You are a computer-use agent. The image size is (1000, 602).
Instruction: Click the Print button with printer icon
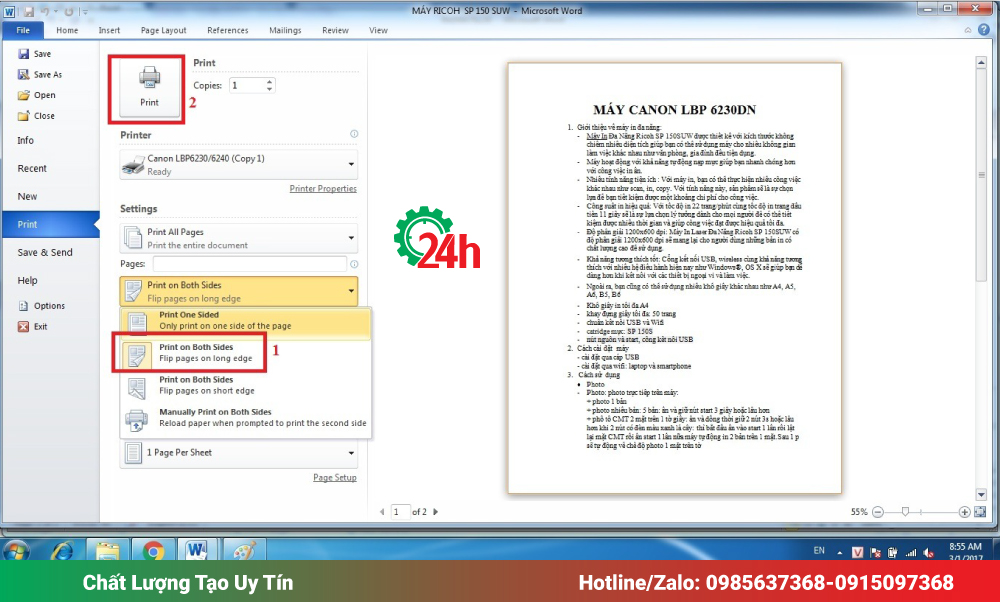149,87
